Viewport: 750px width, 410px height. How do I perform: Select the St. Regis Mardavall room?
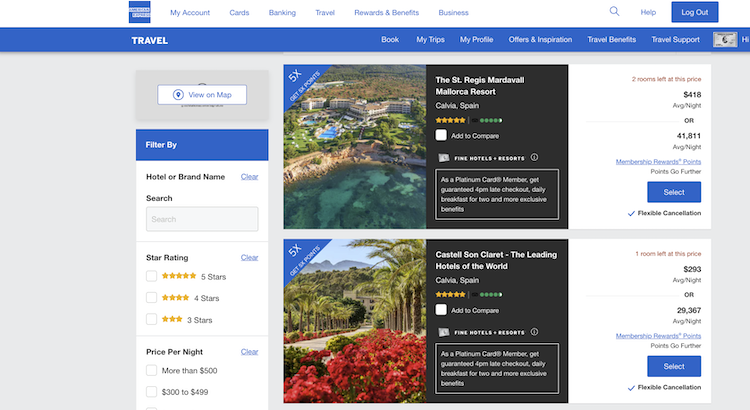coord(674,192)
